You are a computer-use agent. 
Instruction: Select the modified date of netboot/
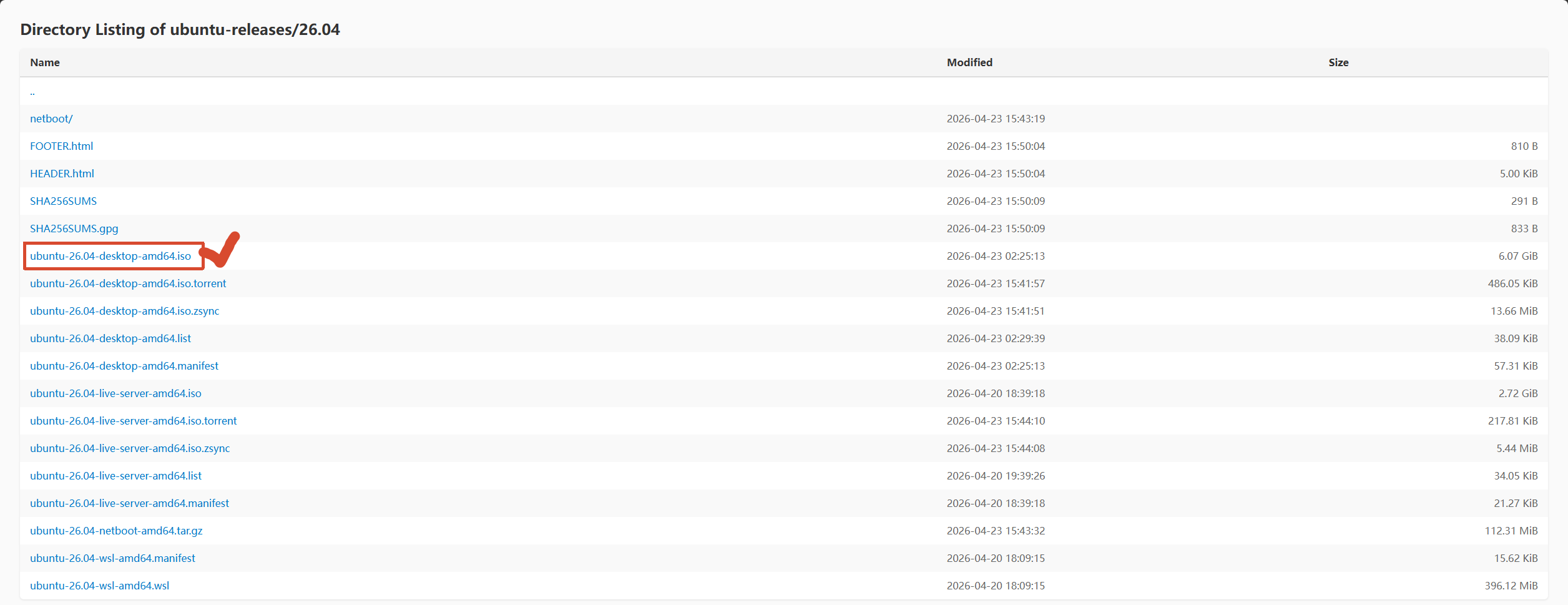996,119
